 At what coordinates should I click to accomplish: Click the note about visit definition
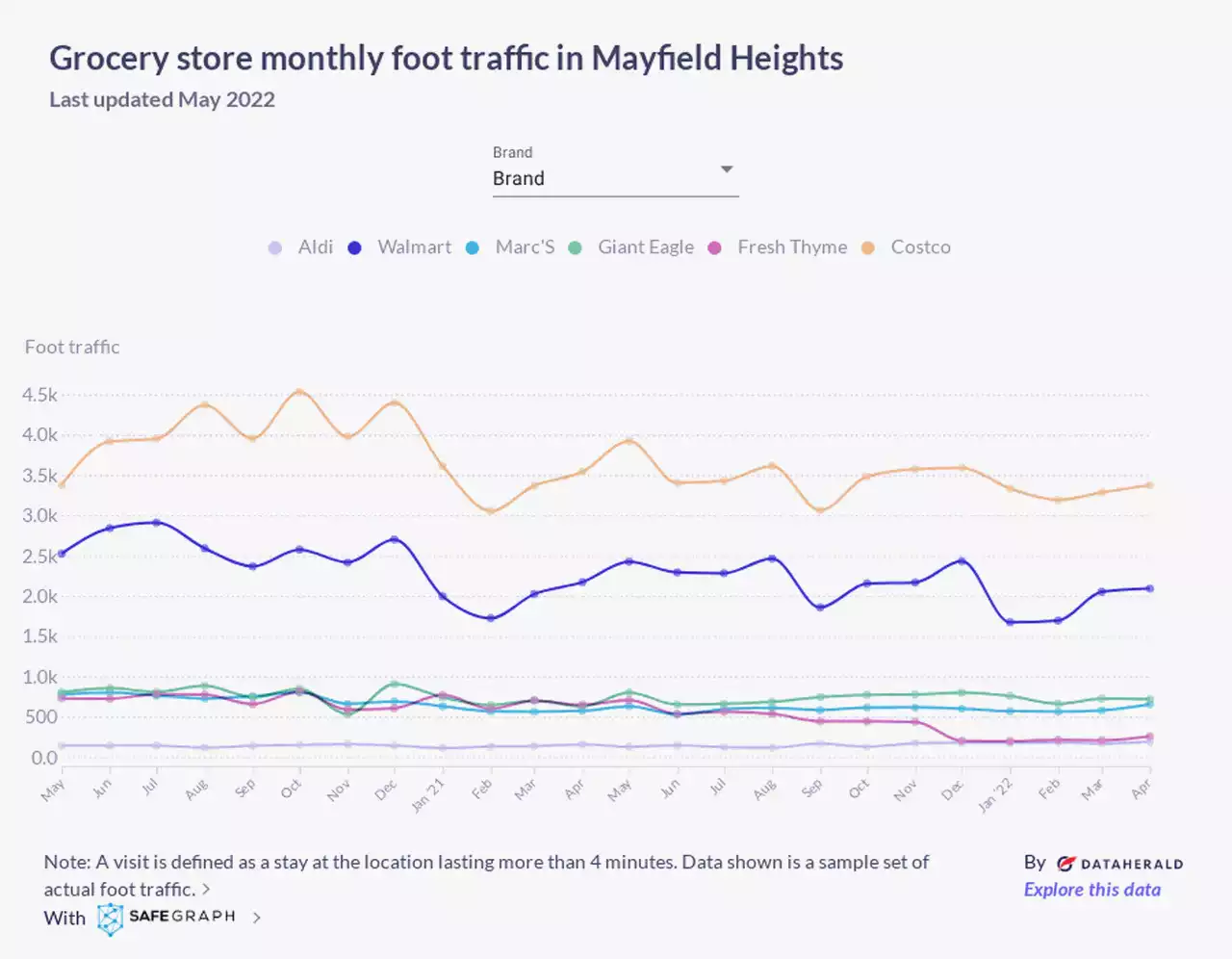[486, 875]
